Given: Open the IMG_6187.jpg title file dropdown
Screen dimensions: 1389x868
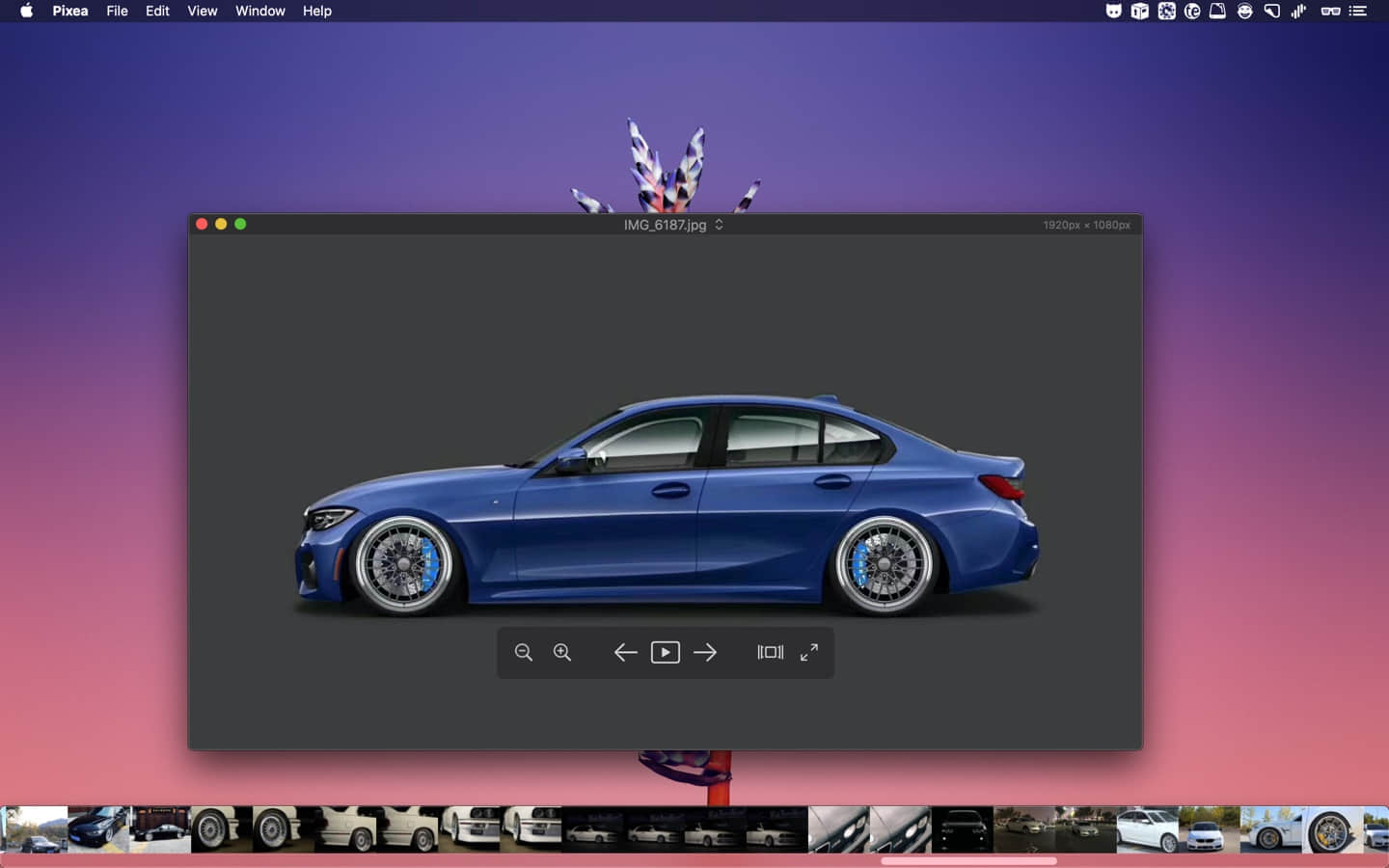Looking at the screenshot, I should click(x=673, y=225).
